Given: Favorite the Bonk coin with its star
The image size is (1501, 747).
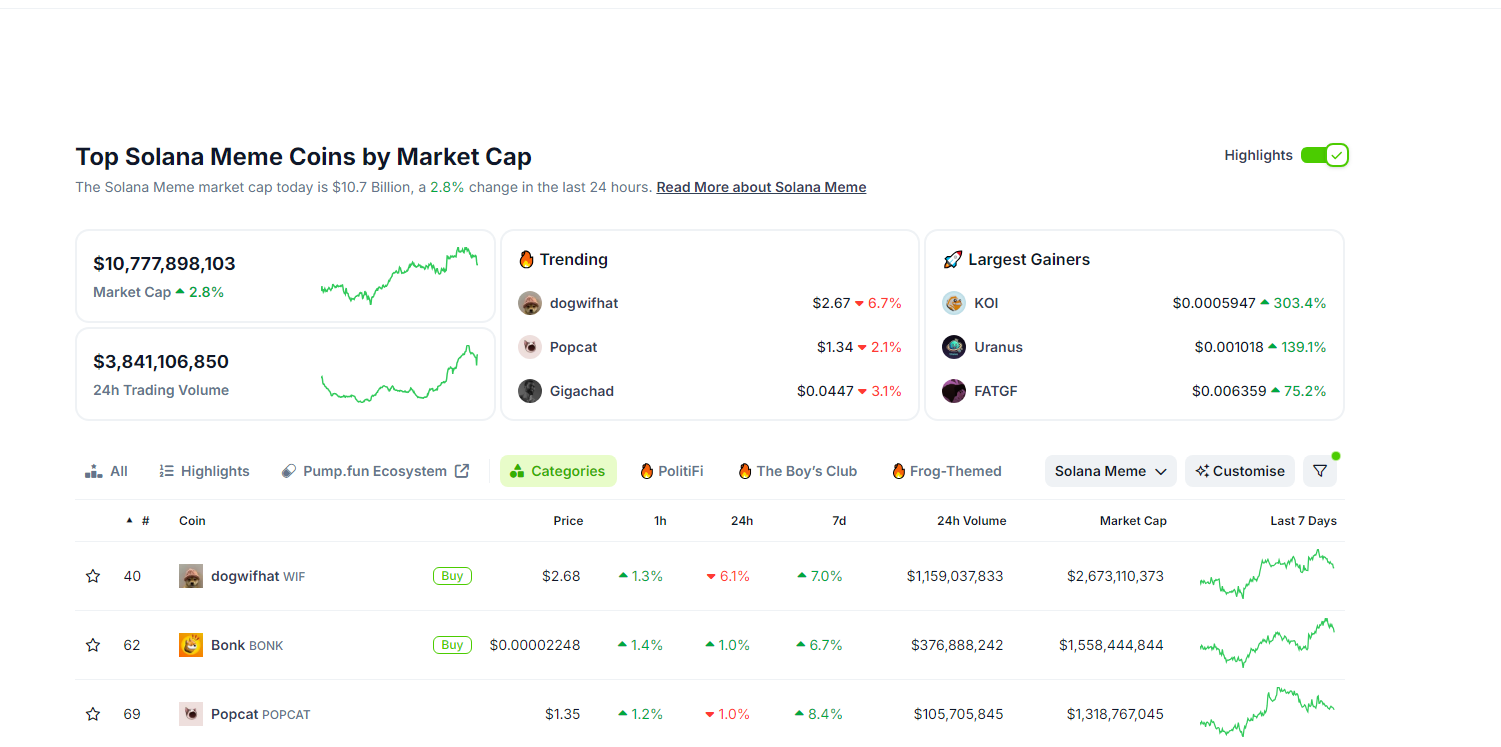Looking at the screenshot, I should pyautogui.click(x=92, y=644).
